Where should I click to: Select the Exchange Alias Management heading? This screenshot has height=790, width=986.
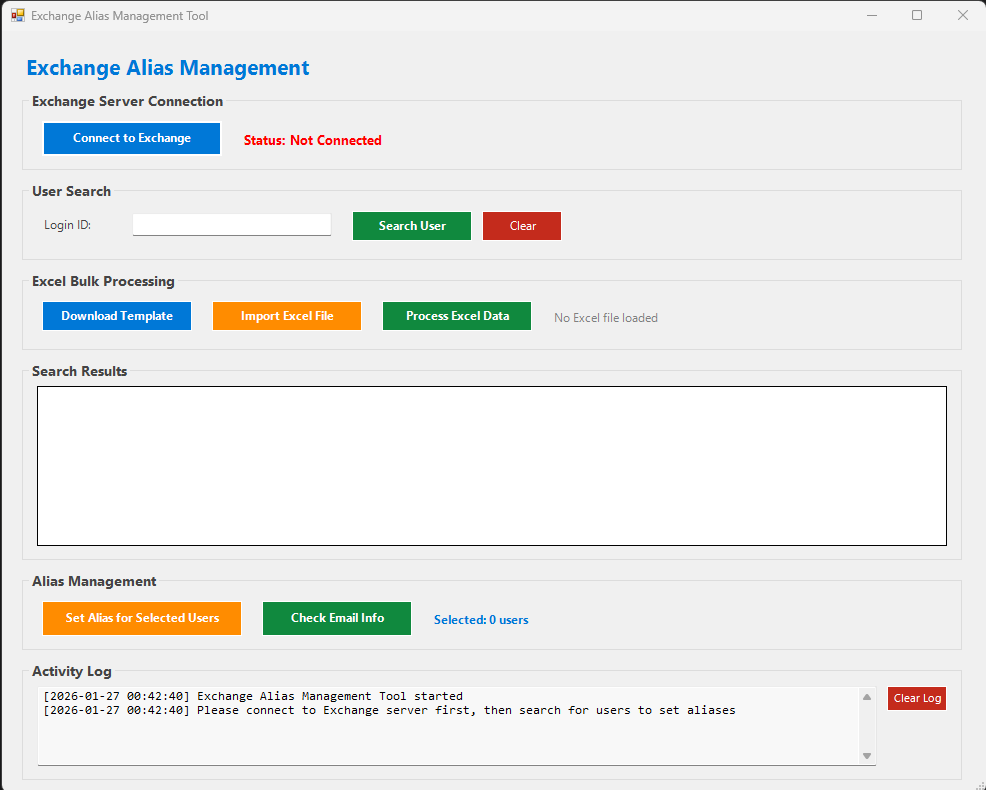(167, 67)
